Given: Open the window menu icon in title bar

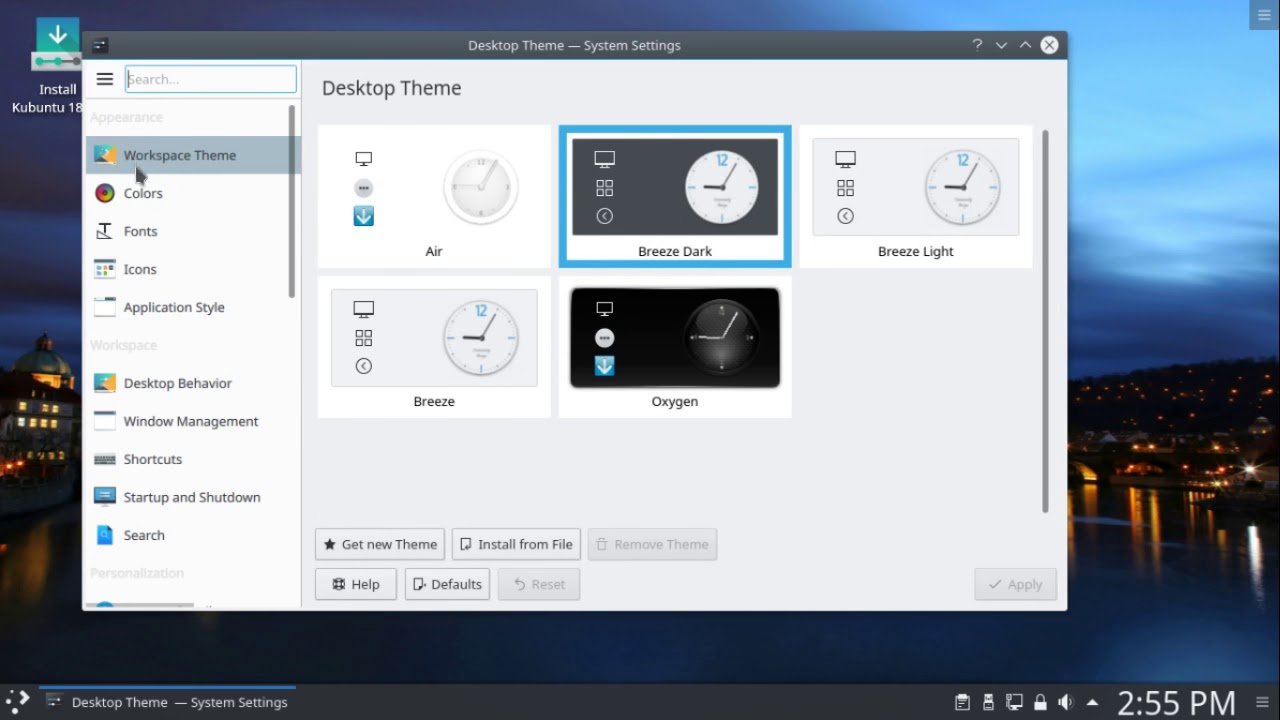Looking at the screenshot, I should [x=100, y=45].
